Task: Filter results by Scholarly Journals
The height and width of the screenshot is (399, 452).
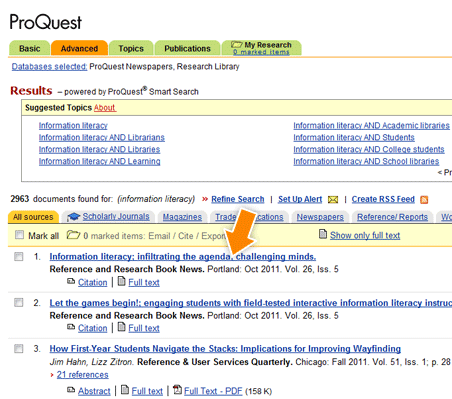Action: tap(116, 216)
